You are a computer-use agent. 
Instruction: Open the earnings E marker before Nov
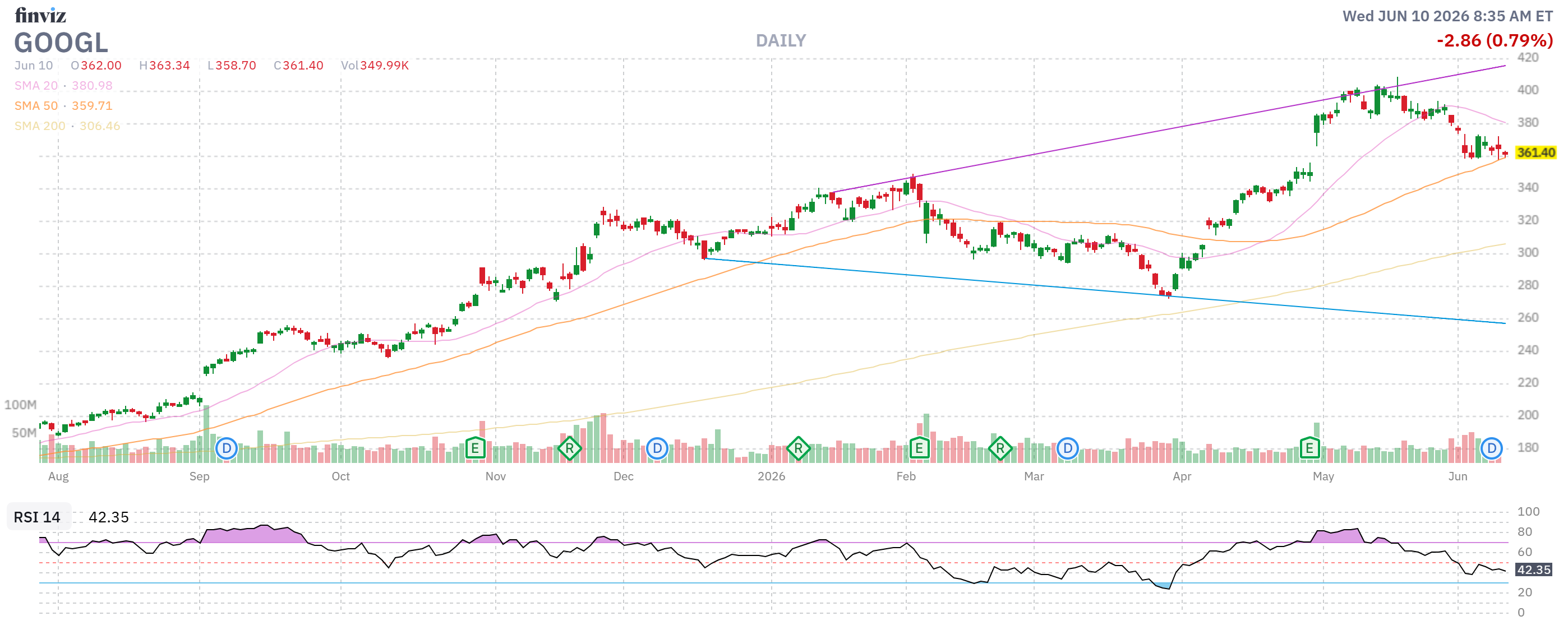[475, 449]
